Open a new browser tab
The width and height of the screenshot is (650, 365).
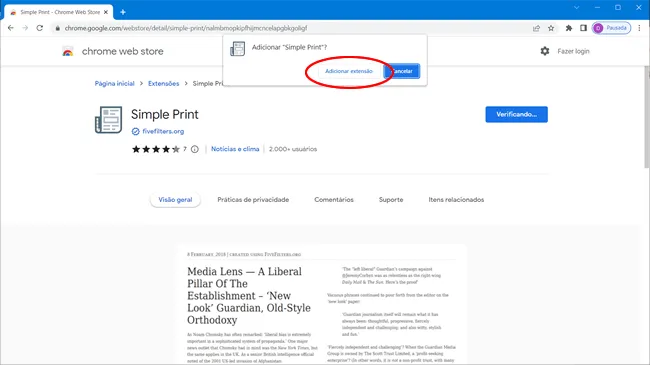(123, 12)
